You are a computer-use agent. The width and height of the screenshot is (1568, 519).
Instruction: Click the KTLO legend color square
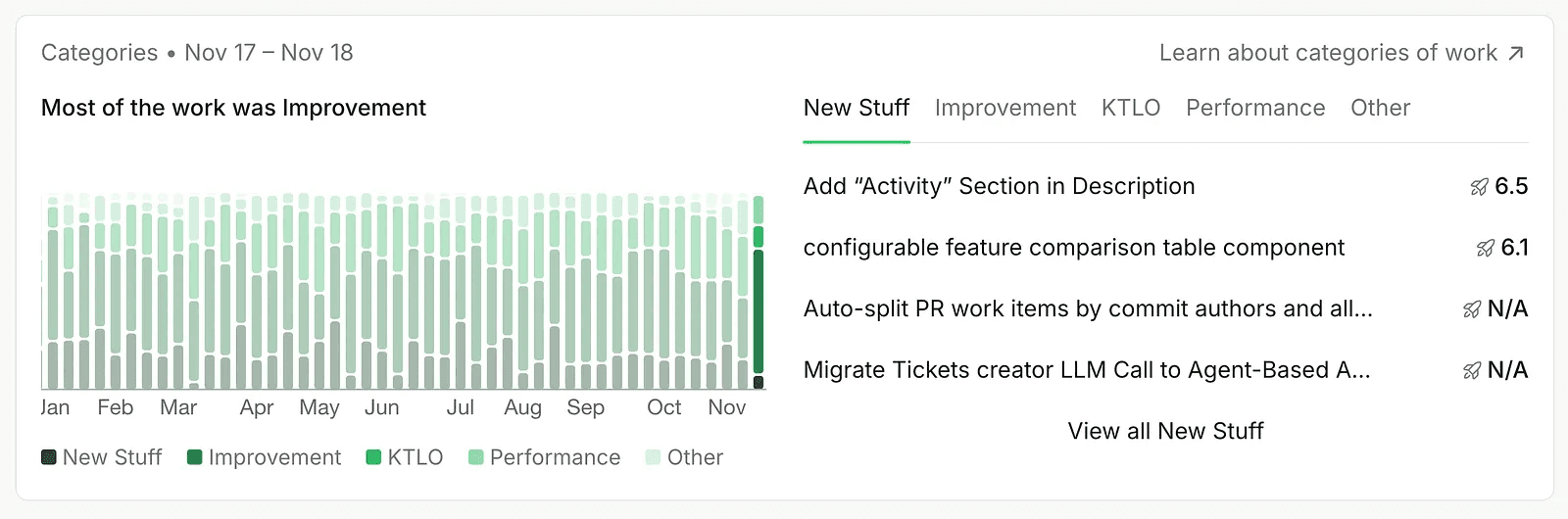[373, 457]
